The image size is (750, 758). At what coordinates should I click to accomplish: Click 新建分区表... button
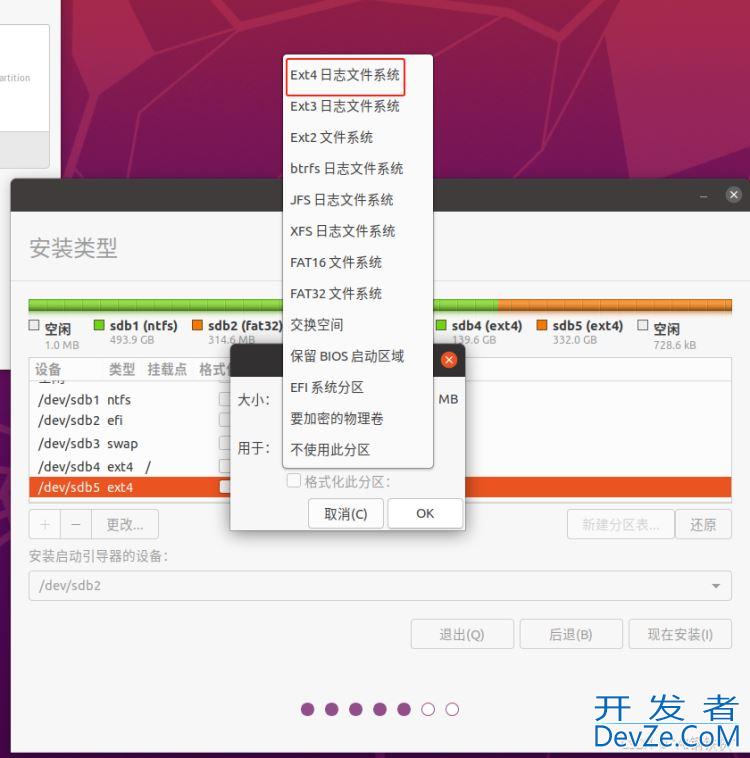click(620, 524)
